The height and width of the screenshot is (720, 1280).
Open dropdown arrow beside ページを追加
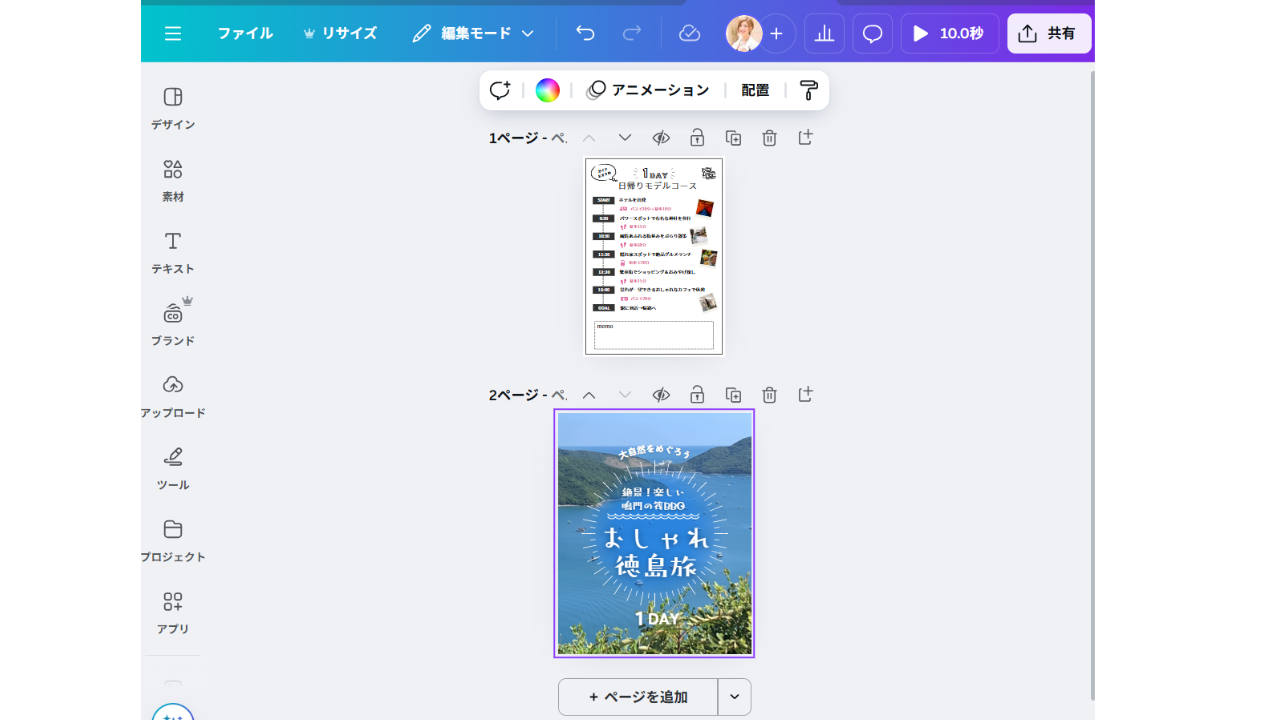[x=734, y=697]
